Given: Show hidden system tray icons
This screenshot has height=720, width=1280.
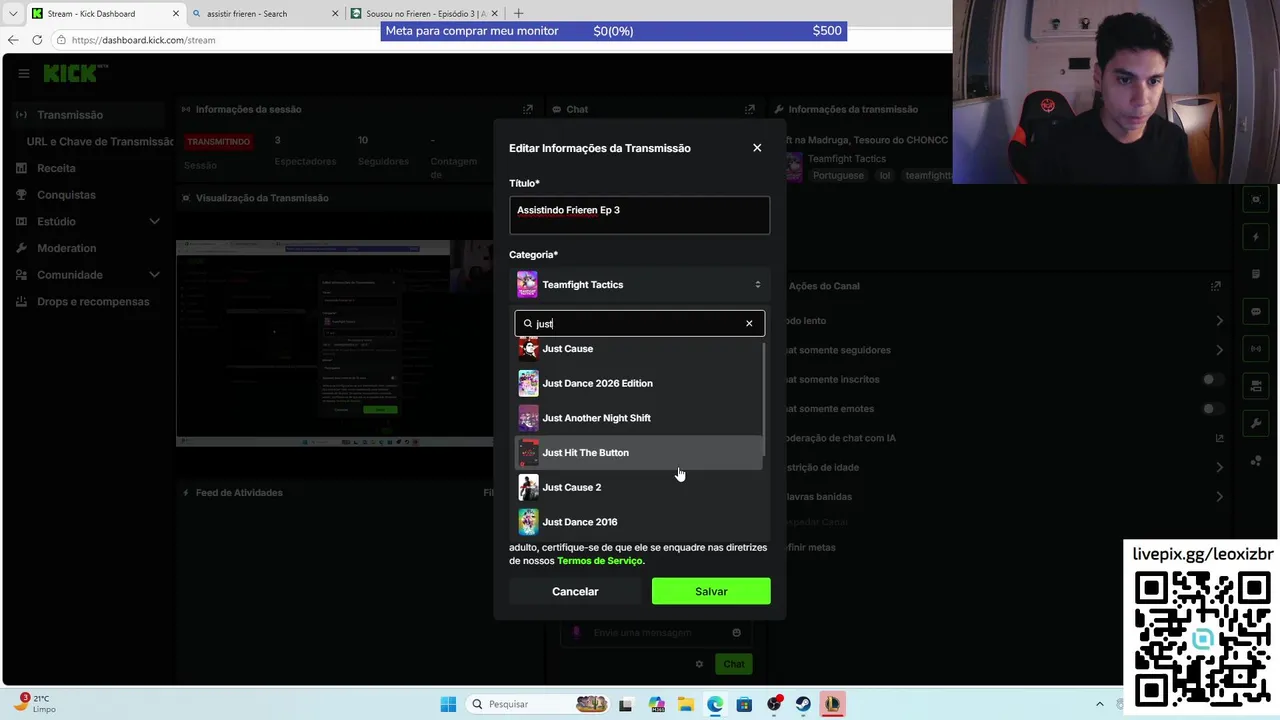Looking at the screenshot, I should pyautogui.click(x=1100, y=704).
